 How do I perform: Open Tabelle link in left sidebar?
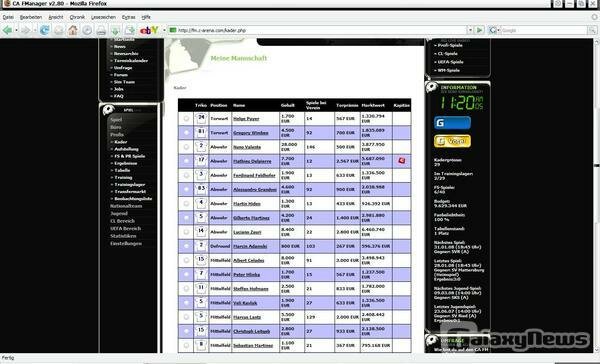(122, 170)
